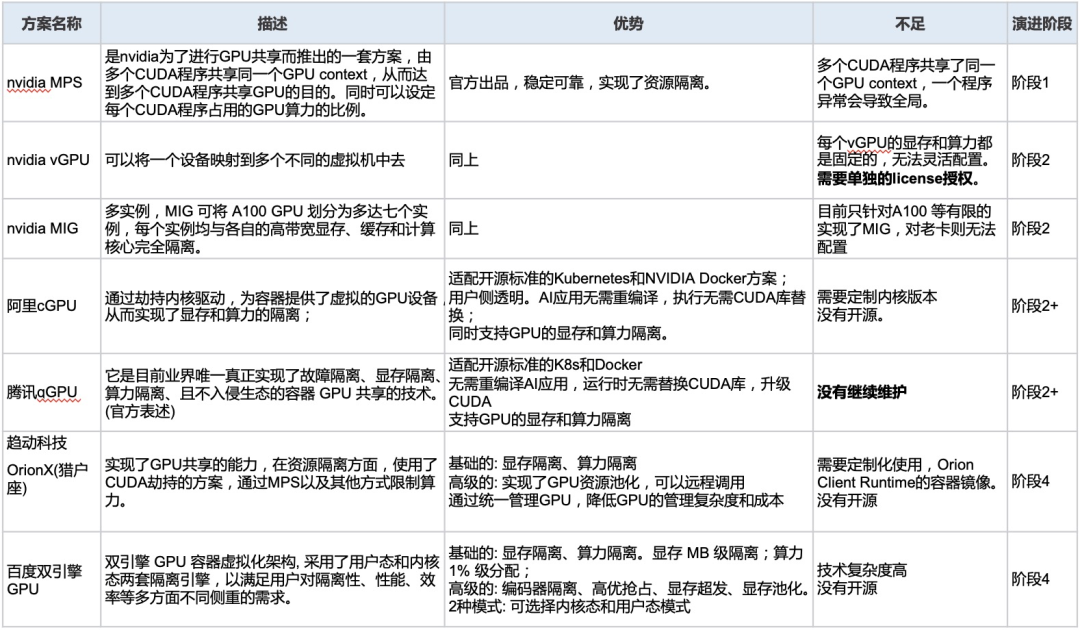Click 阶段2+ in the 阿里cGPU row

point(1035,306)
